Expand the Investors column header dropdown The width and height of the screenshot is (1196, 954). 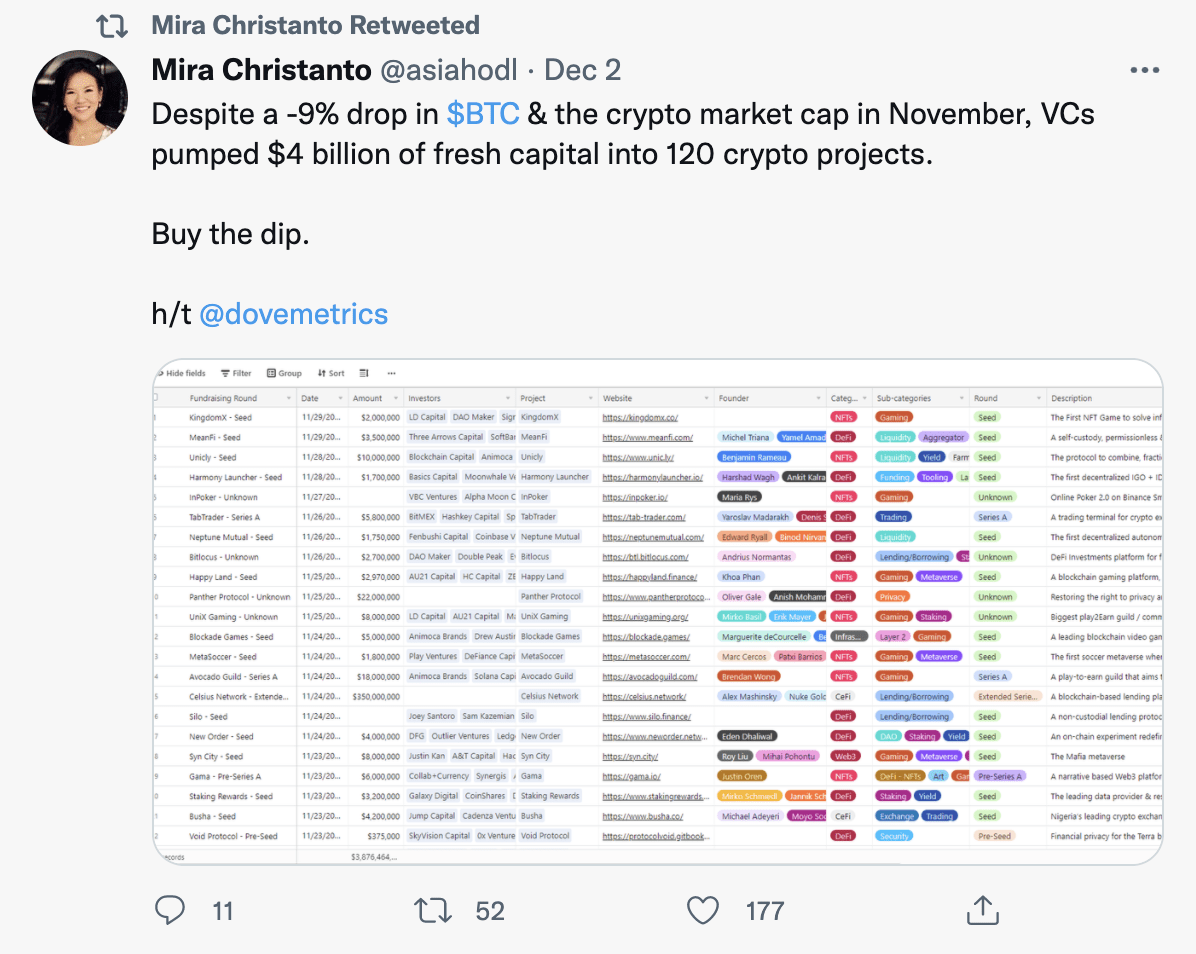pos(508,398)
